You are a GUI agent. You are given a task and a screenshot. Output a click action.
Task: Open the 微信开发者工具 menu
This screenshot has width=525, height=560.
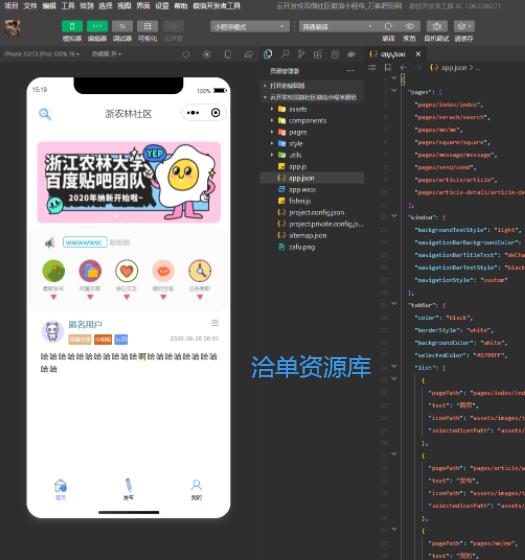point(216,6)
